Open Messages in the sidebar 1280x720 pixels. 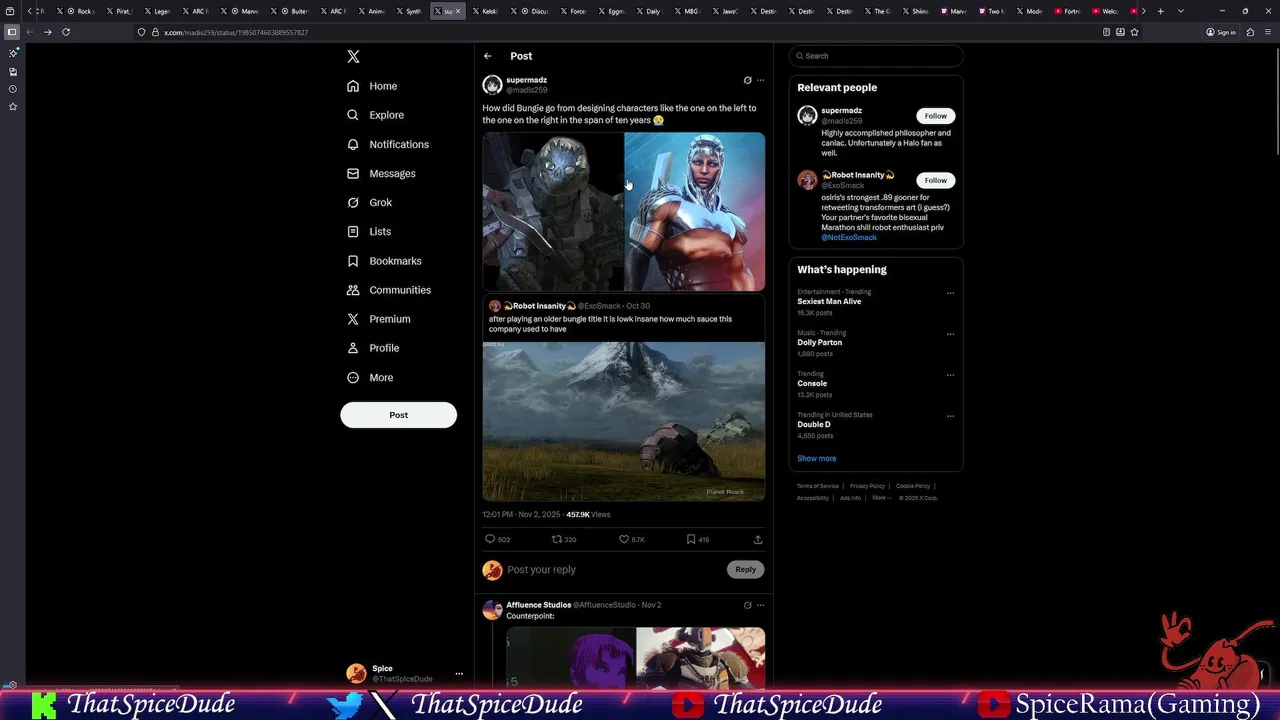381,173
